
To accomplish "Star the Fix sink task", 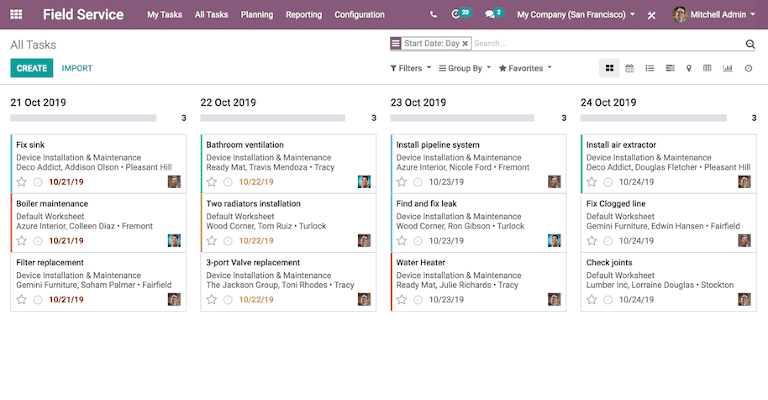I will click(x=22, y=182).
